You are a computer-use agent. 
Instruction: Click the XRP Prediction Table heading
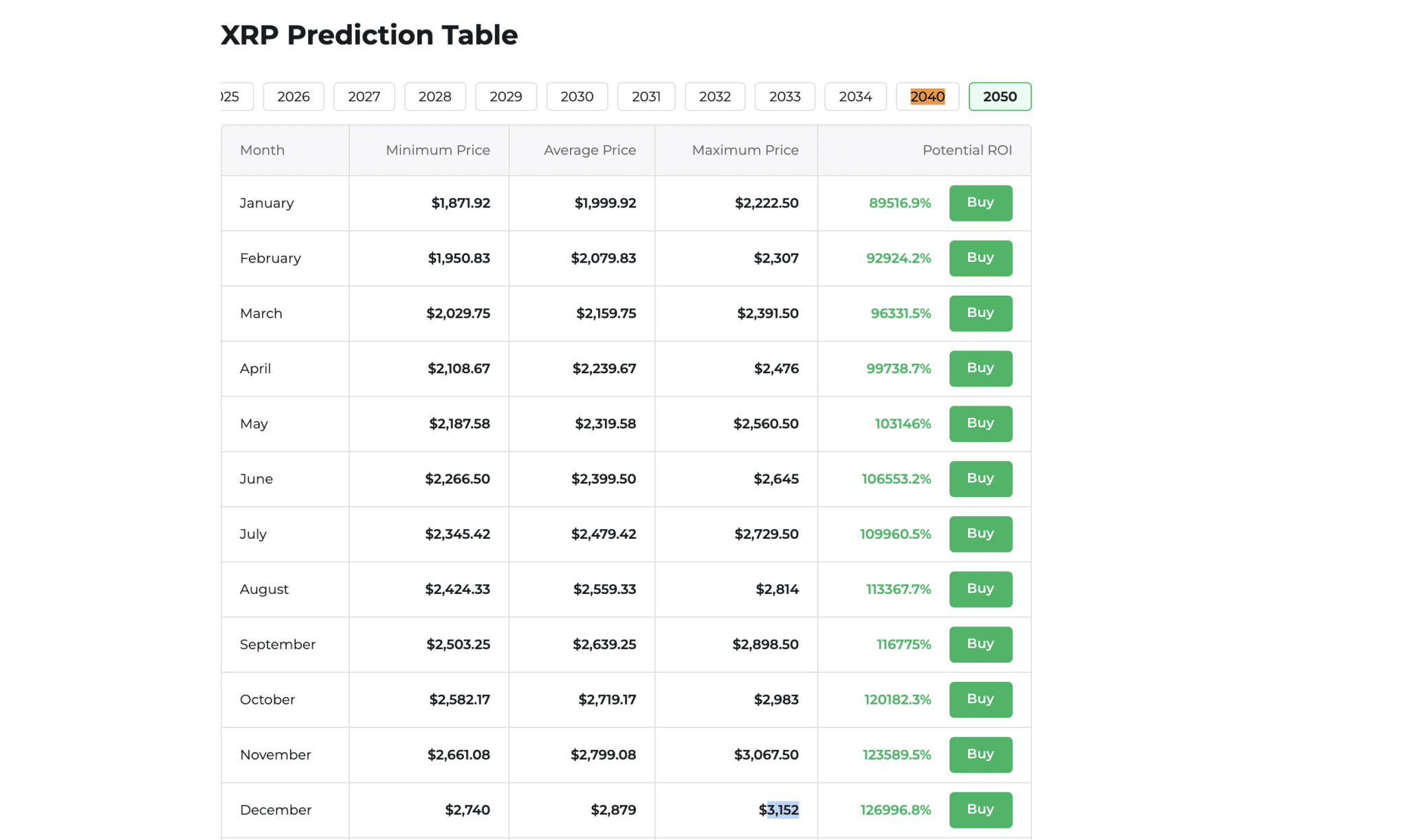point(368,35)
